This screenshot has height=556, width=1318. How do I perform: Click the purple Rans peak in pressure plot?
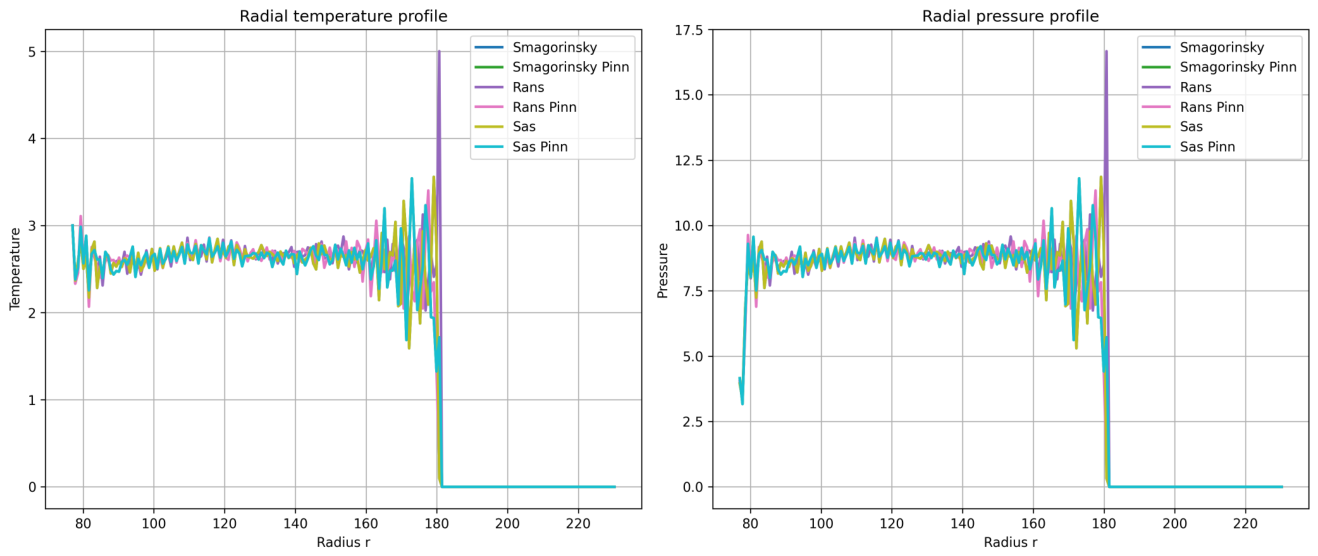pos(1106,53)
